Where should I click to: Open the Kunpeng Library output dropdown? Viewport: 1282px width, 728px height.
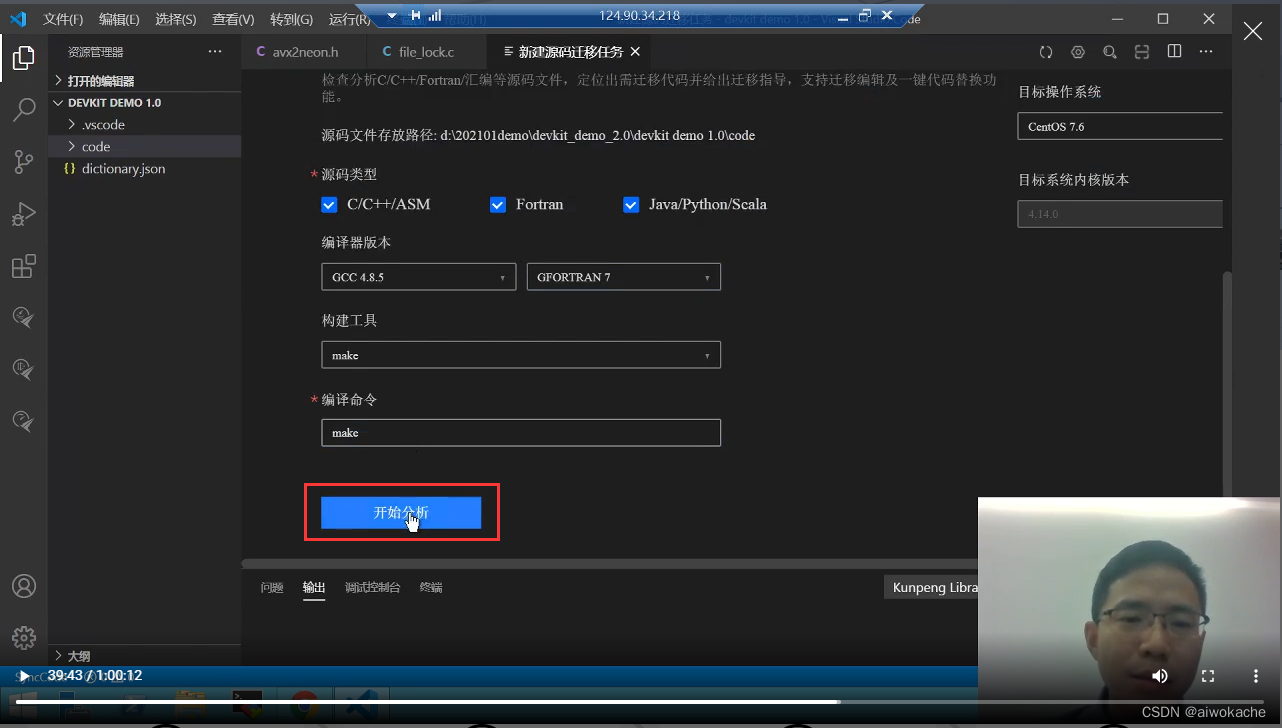[931, 588]
